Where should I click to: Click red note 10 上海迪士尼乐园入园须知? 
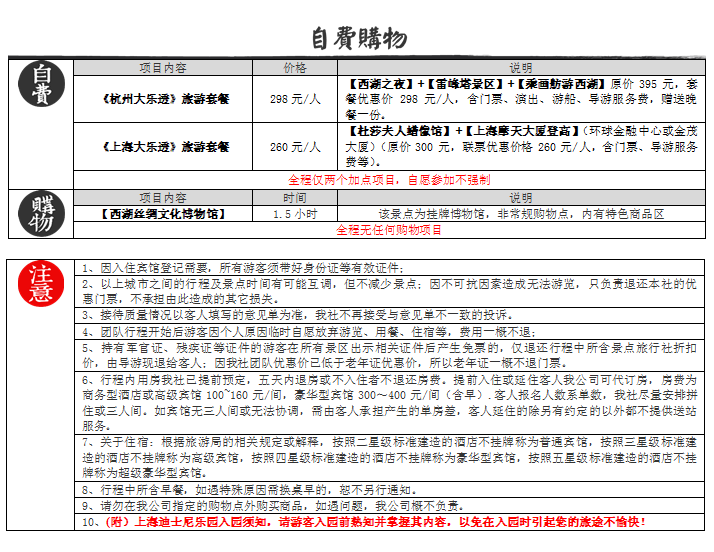pos(389,522)
